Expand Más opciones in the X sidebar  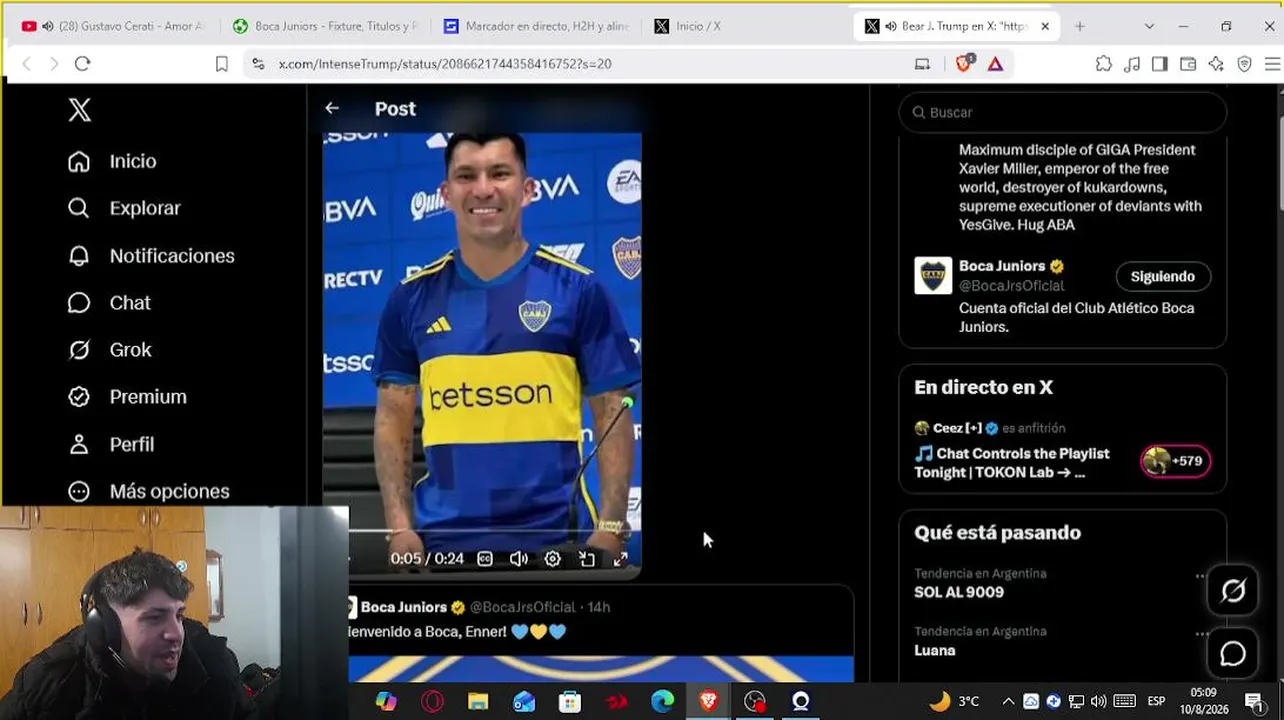click(148, 491)
